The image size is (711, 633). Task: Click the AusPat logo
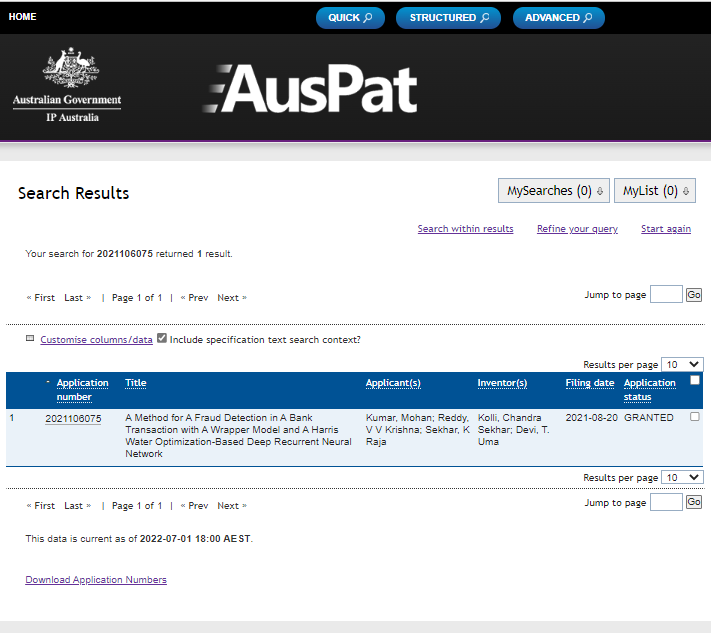pyautogui.click(x=310, y=88)
